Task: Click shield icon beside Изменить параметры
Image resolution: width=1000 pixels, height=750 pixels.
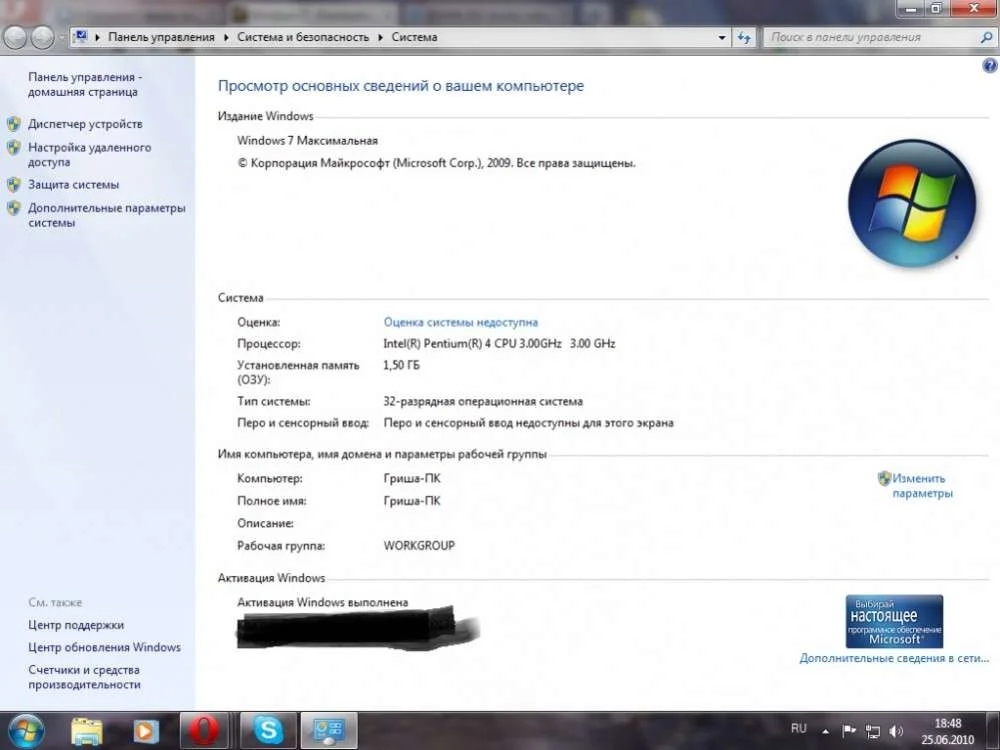Action: coord(884,478)
